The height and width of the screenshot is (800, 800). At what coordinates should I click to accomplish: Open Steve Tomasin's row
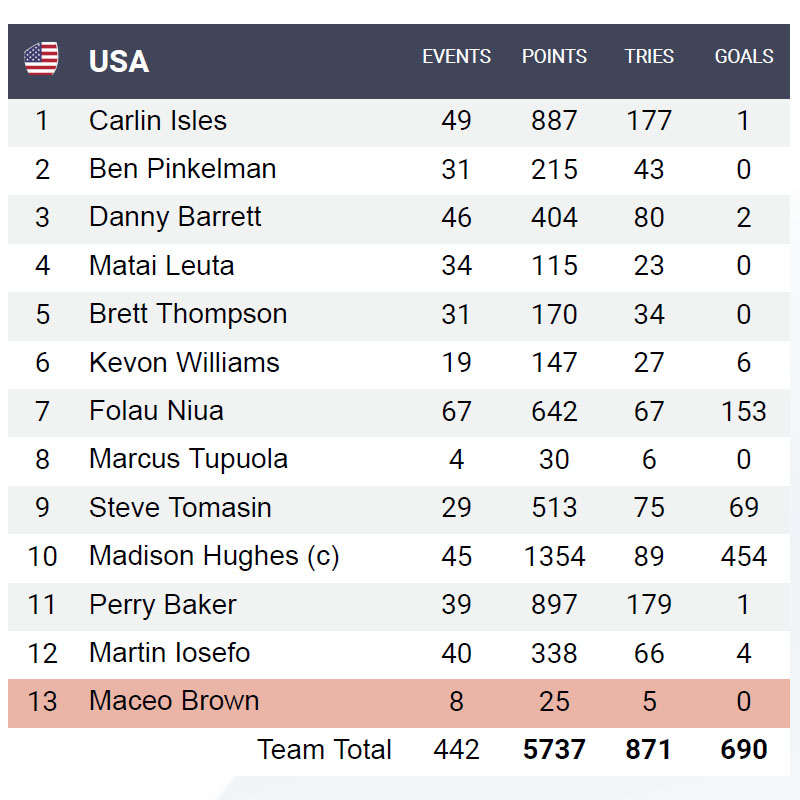coord(180,508)
